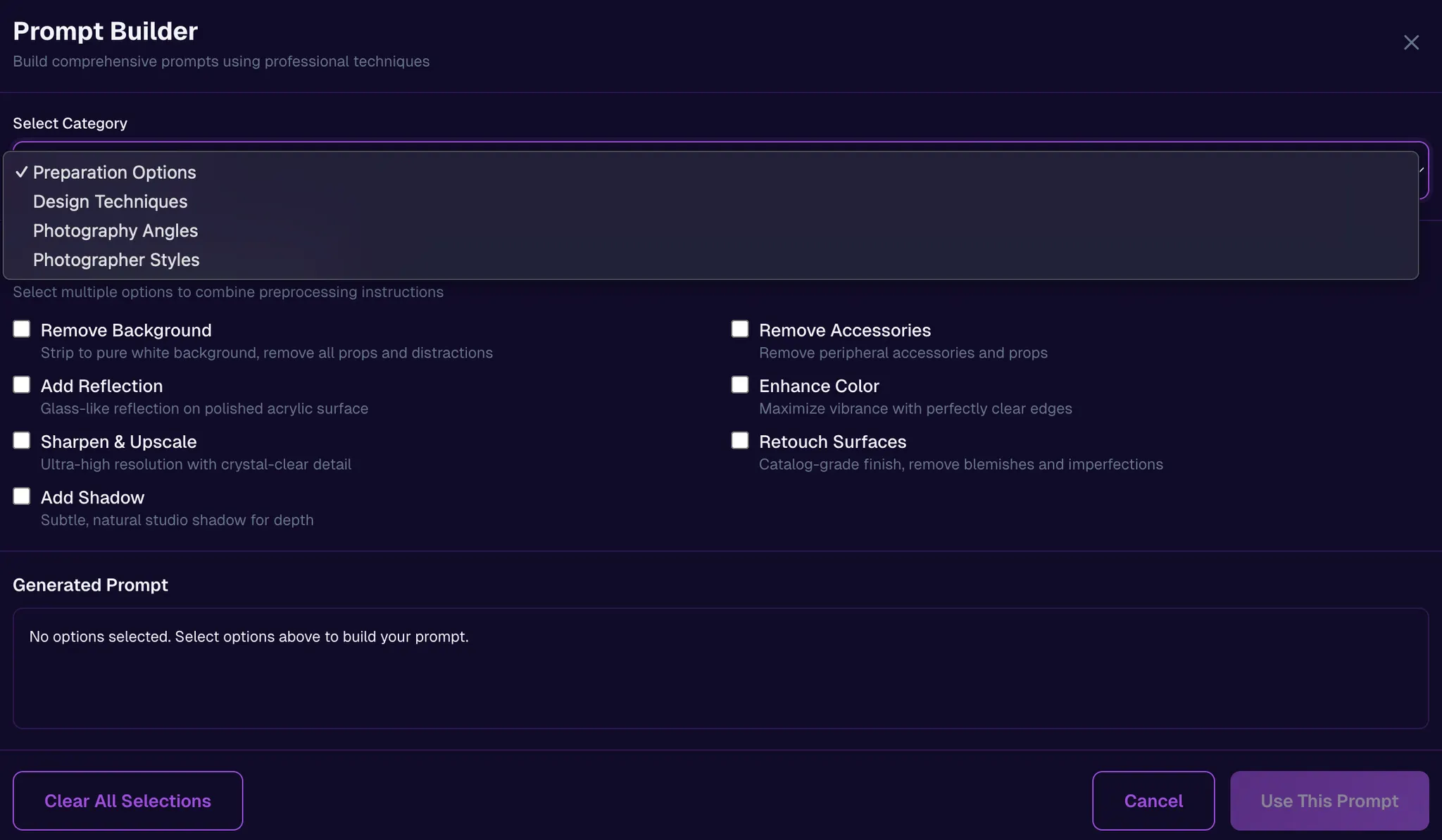Screen dimensions: 1442x840
Task: Click the Retouch Surfaces description text
Action: point(960,465)
